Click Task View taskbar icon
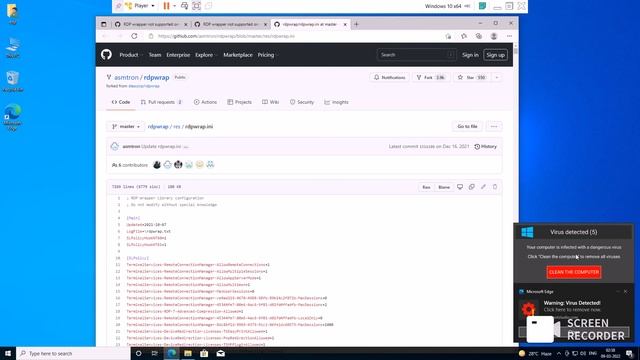This screenshot has width=640, height=360. click(155, 353)
